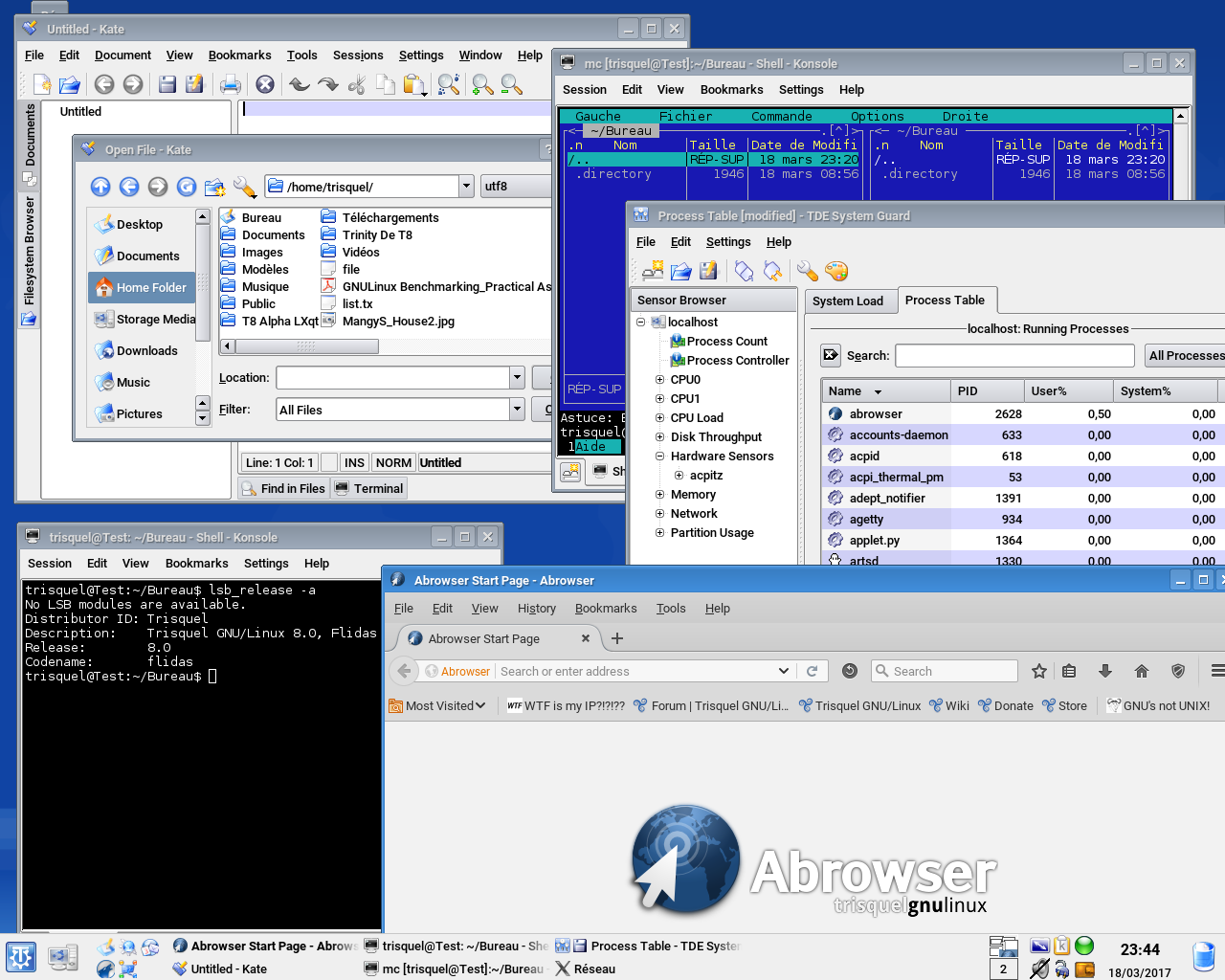Open a new tab in Abrowser
The image size is (1225, 980).
(617, 638)
